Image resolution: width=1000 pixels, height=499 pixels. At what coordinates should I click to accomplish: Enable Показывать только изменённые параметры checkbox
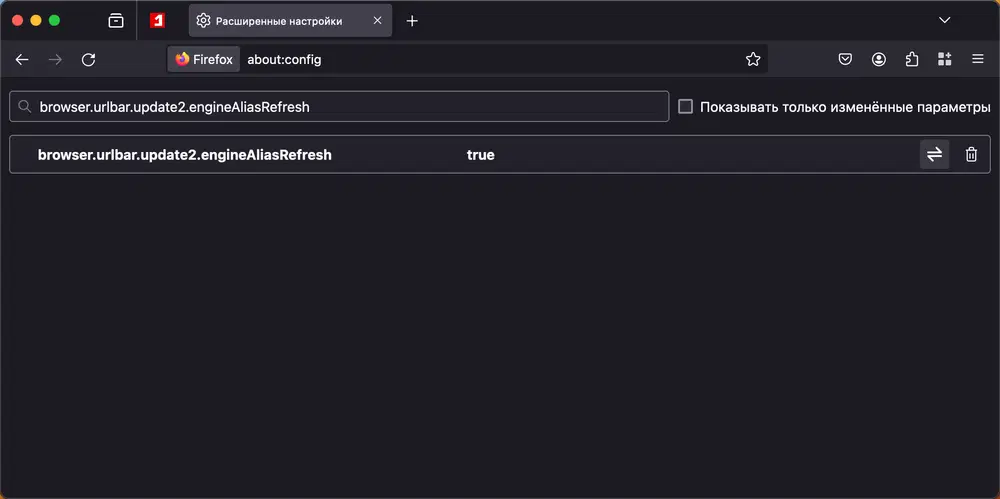(x=685, y=107)
